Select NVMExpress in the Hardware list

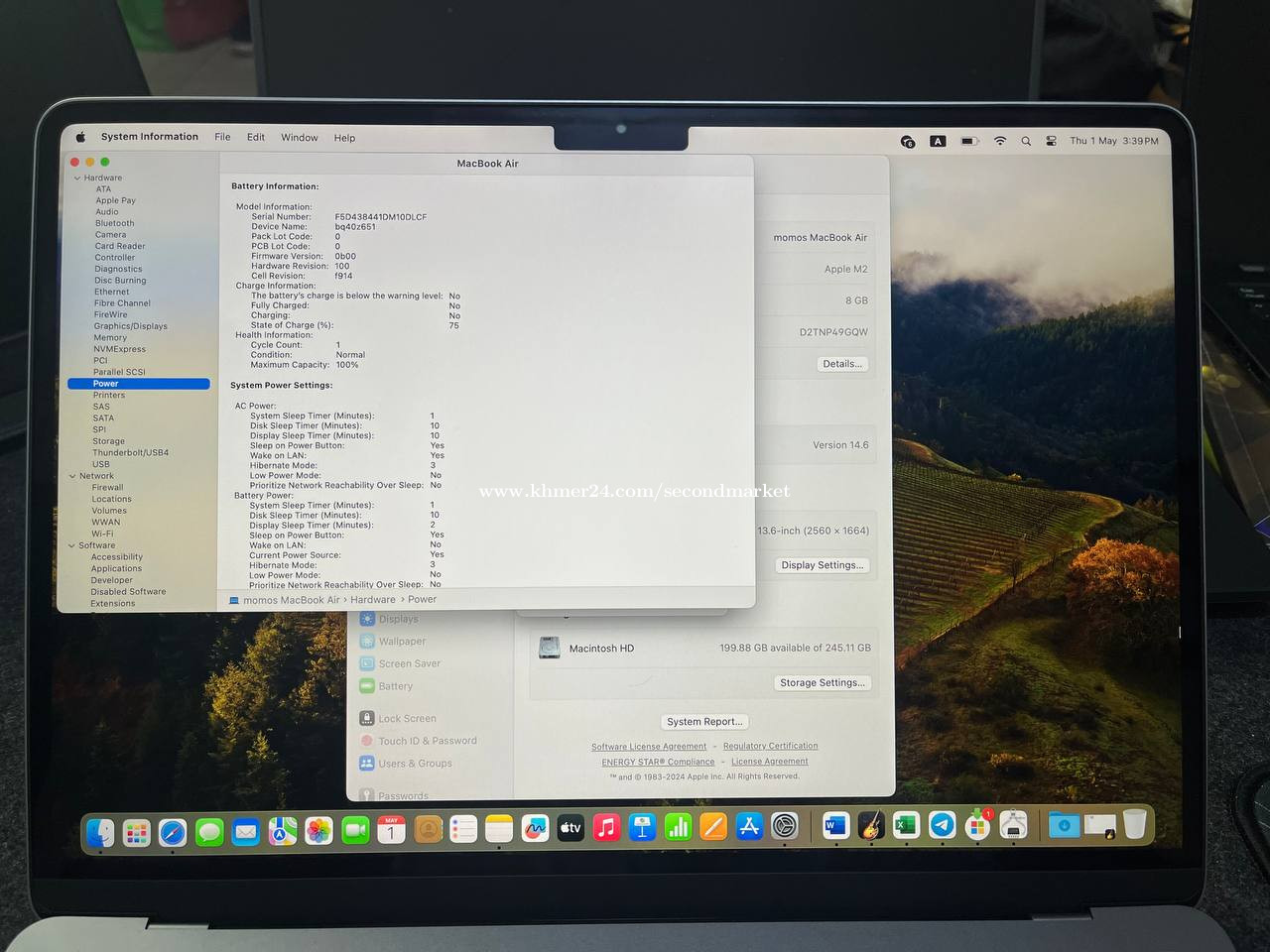tap(119, 349)
